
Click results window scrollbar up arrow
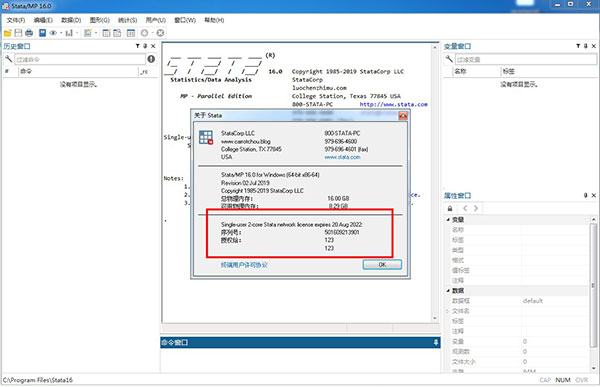(435, 47)
